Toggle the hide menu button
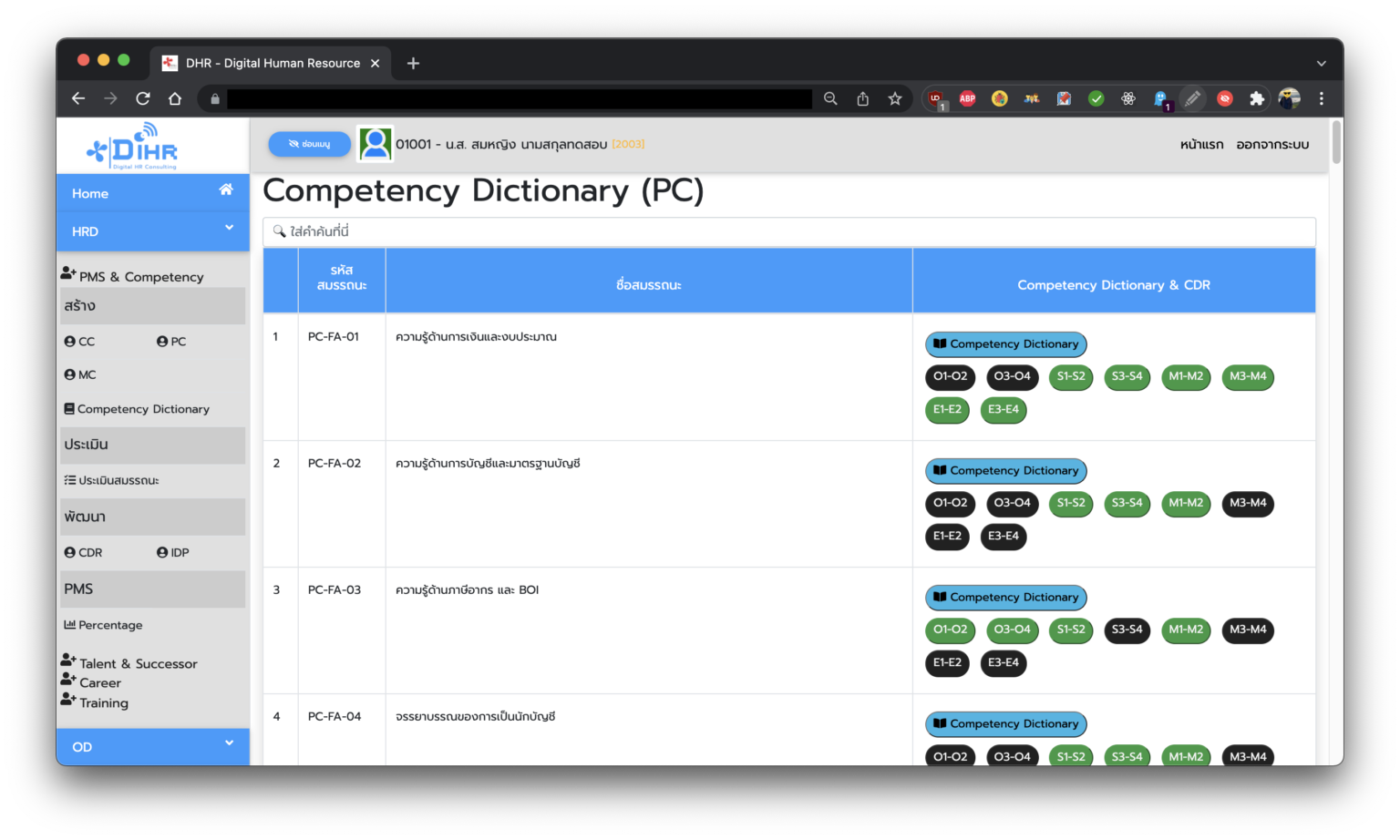 309,144
